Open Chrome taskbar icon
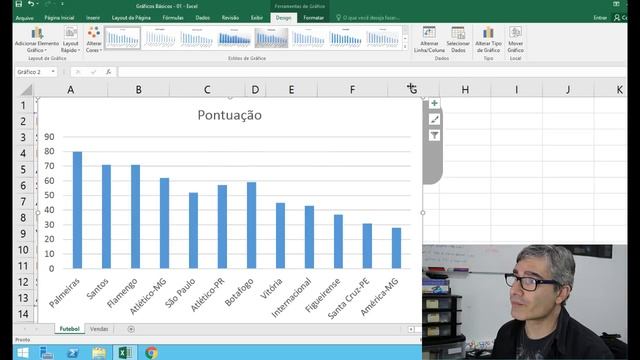 151,353
